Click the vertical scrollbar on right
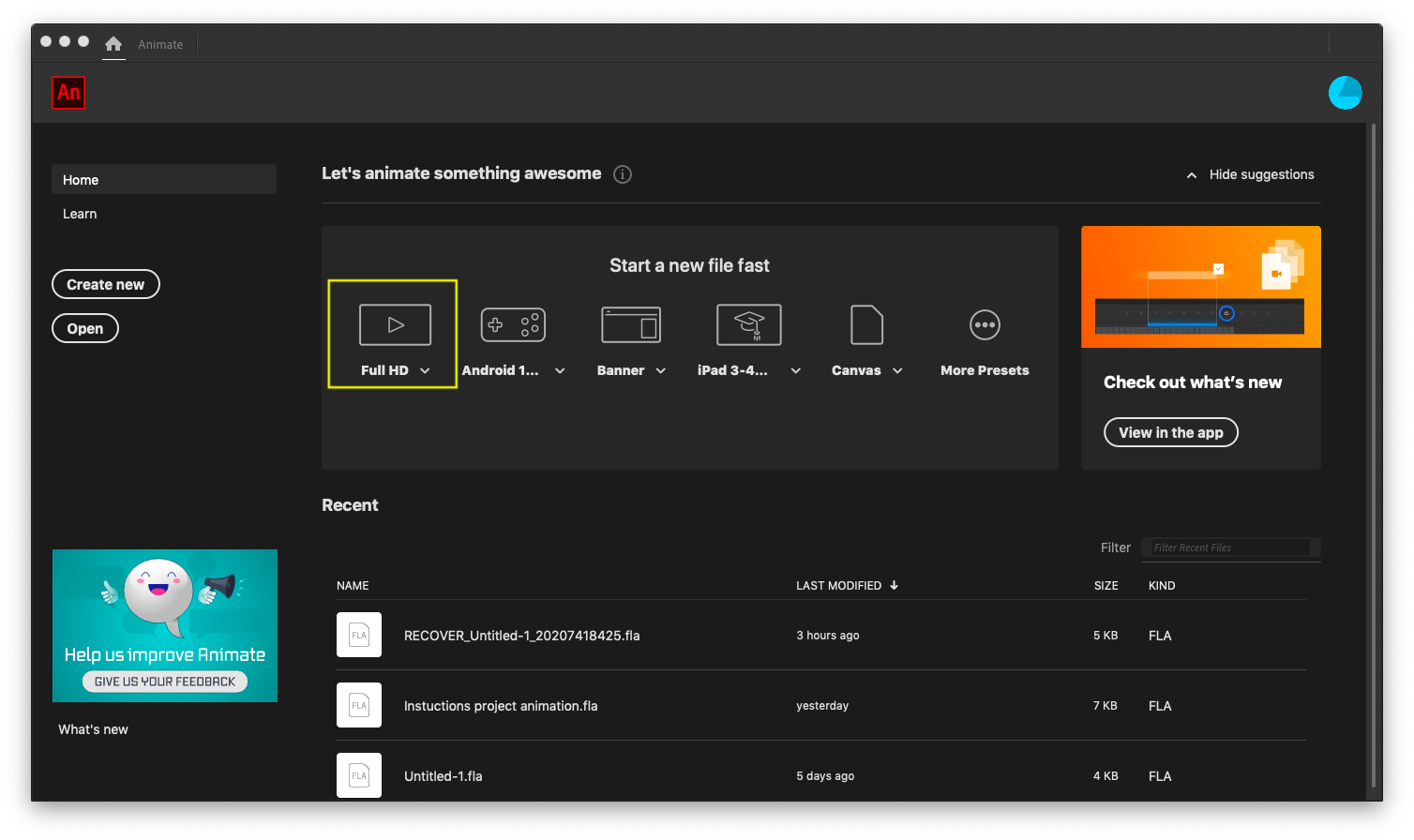Image resolution: width=1414 pixels, height=840 pixels. pos(1374,455)
